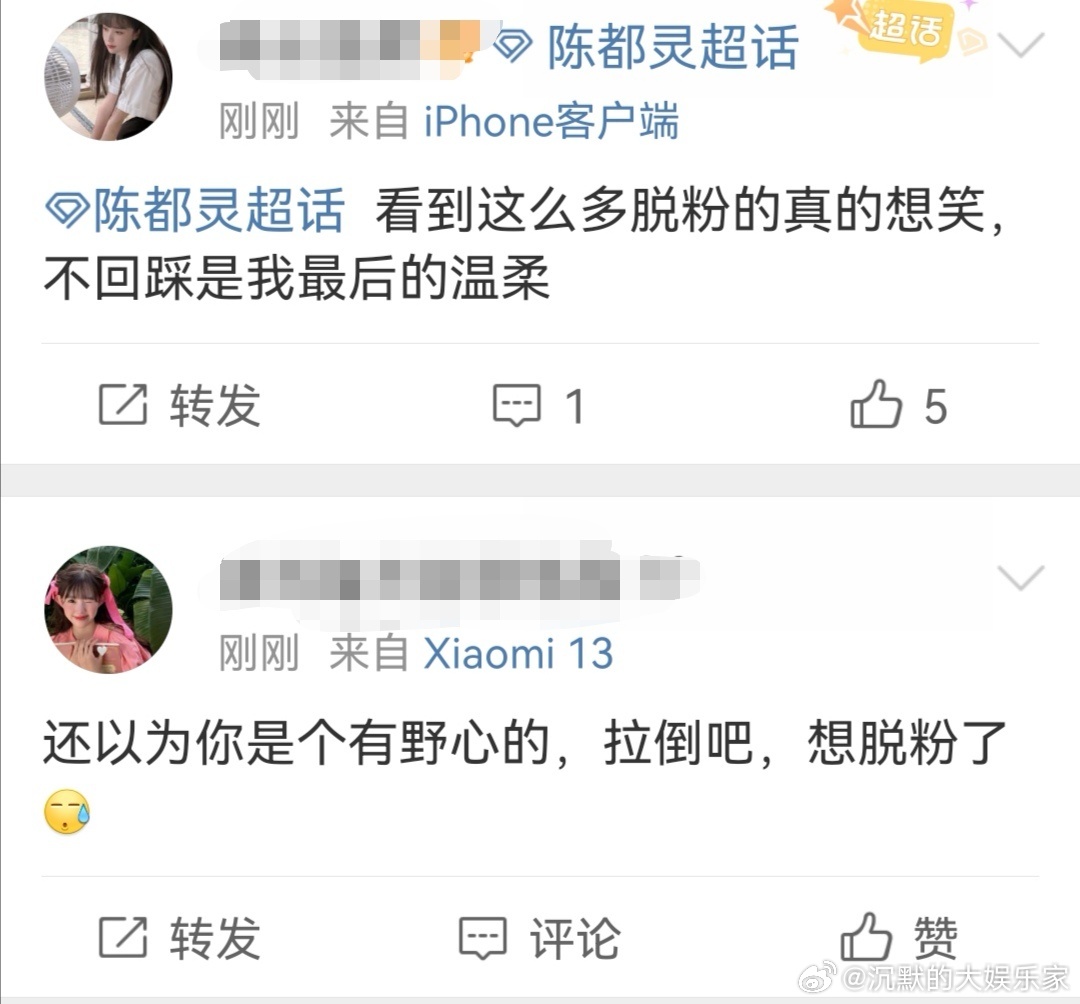
Task: Tap the 转发 label on first post
Action: coord(215,405)
